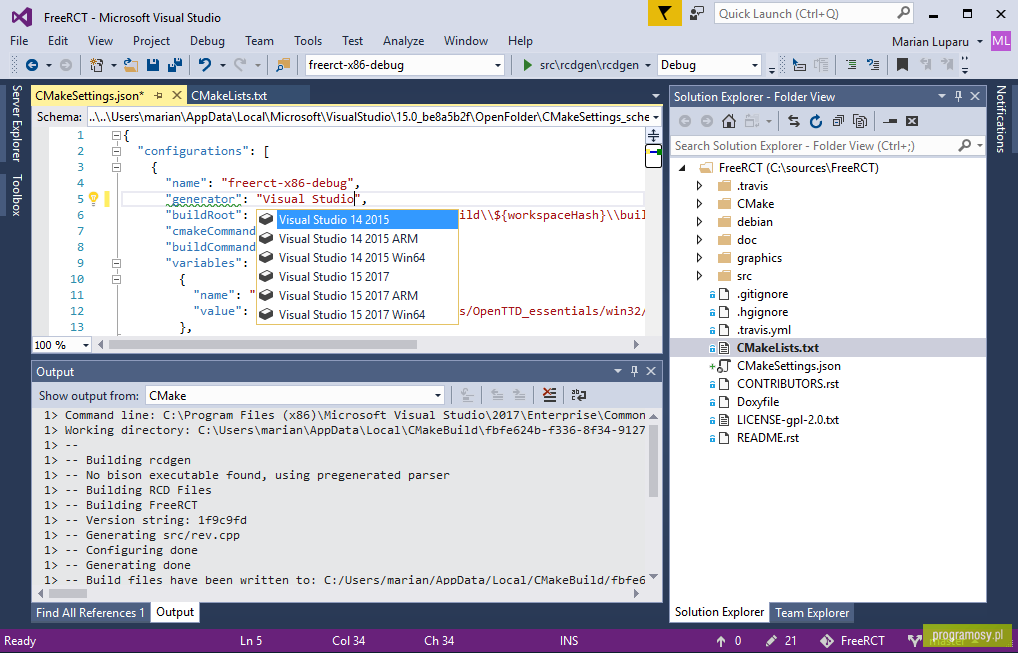This screenshot has height=653, width=1018.
Task: Select Visual Studio 15 2017 Win64 suggestion
Action: (x=357, y=315)
